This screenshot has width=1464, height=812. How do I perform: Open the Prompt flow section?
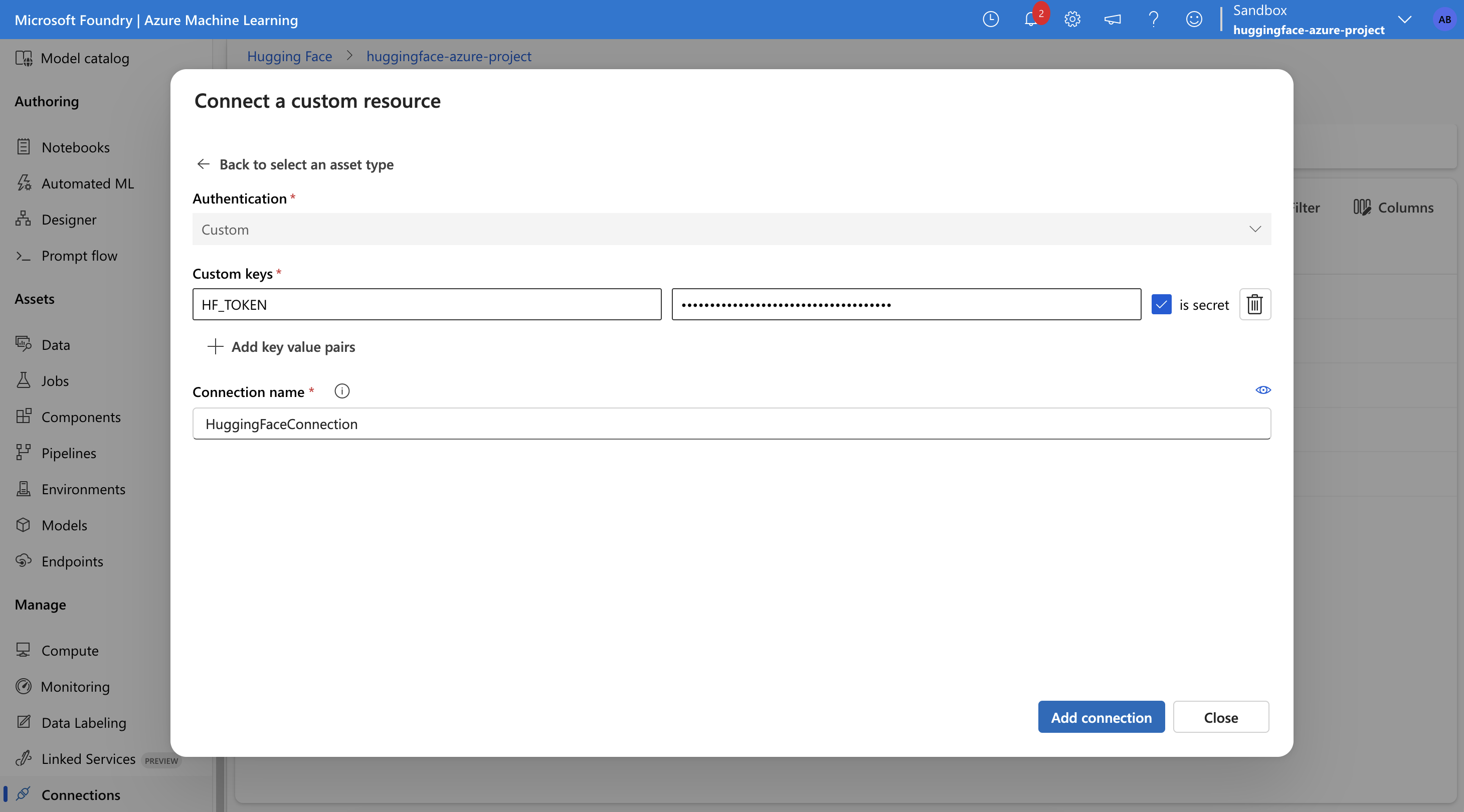point(79,255)
